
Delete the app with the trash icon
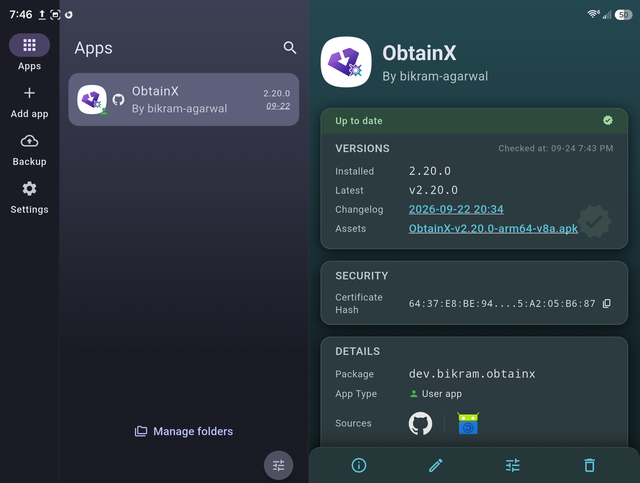589,465
